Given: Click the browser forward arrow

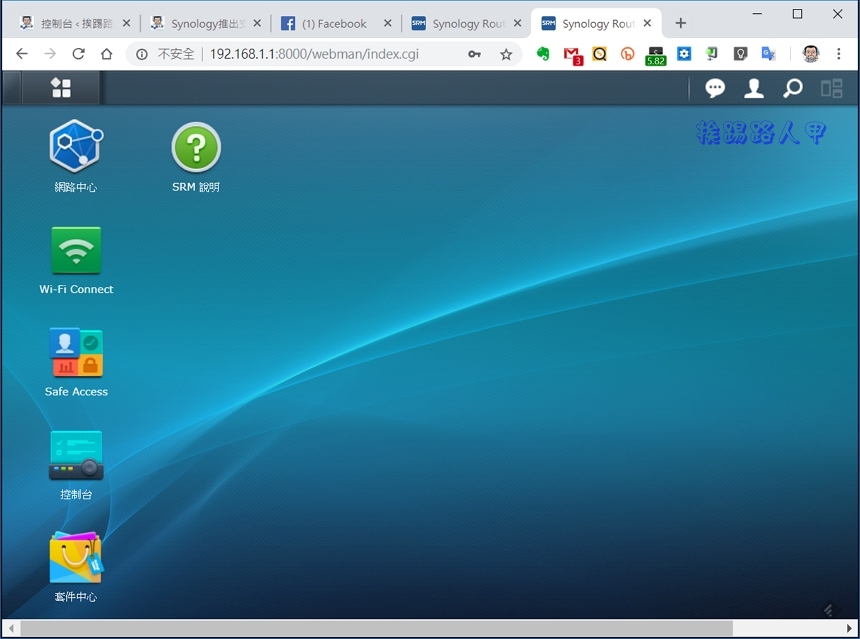Looking at the screenshot, I should pyautogui.click(x=50, y=54).
